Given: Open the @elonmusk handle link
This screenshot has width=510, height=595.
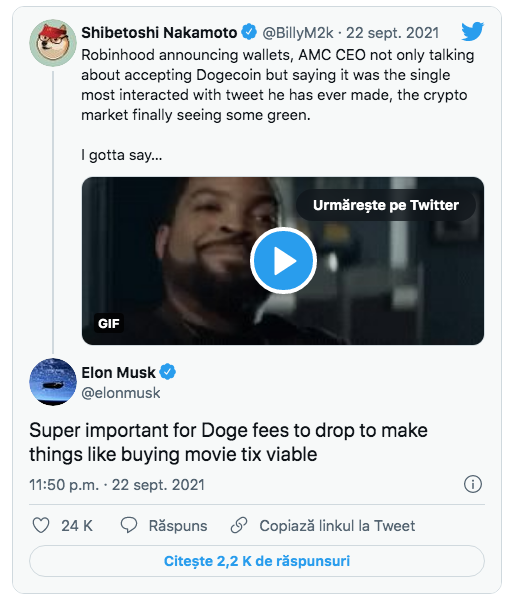Looking at the screenshot, I should click(121, 393).
